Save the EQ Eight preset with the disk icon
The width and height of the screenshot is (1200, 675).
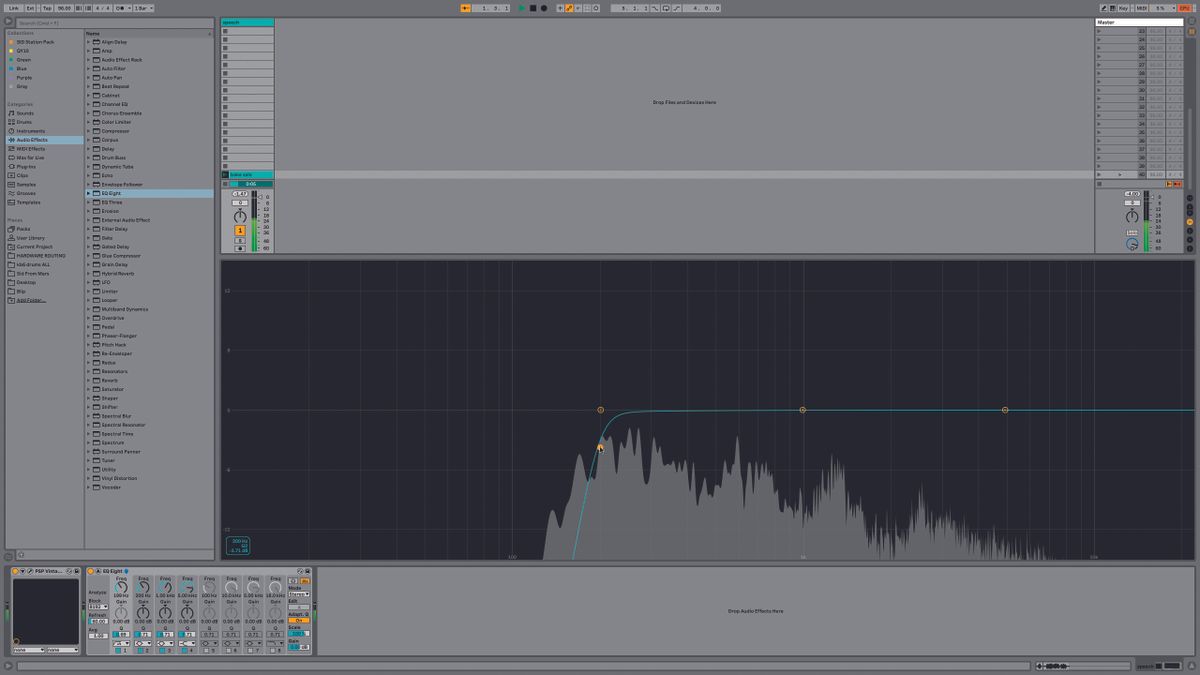[307, 571]
